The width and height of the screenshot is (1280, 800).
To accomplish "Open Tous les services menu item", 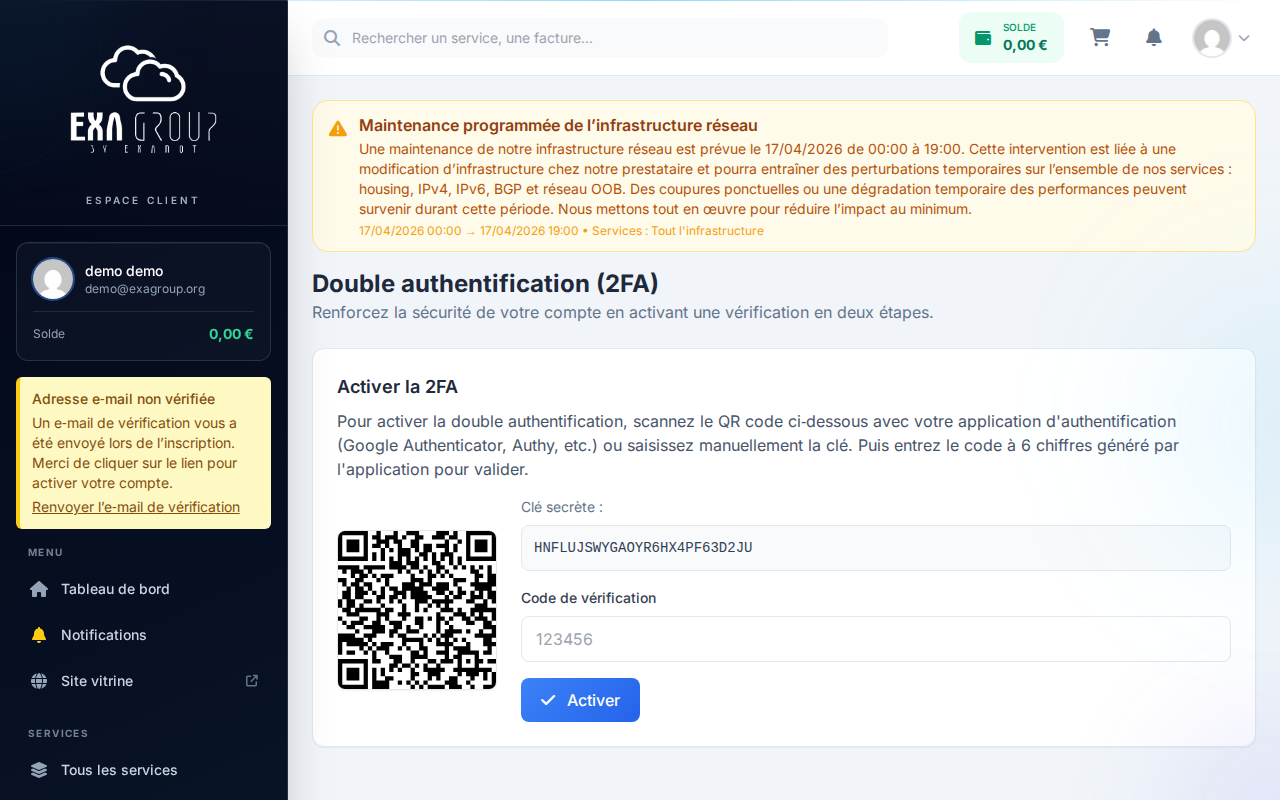I will pos(144,770).
